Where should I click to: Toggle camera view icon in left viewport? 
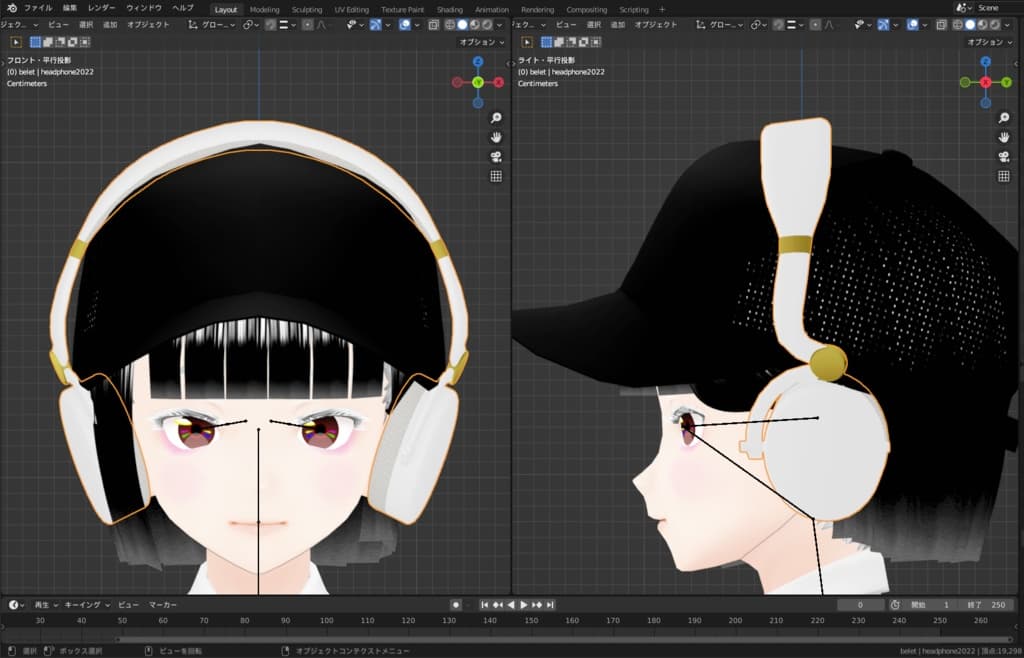pyautogui.click(x=496, y=157)
